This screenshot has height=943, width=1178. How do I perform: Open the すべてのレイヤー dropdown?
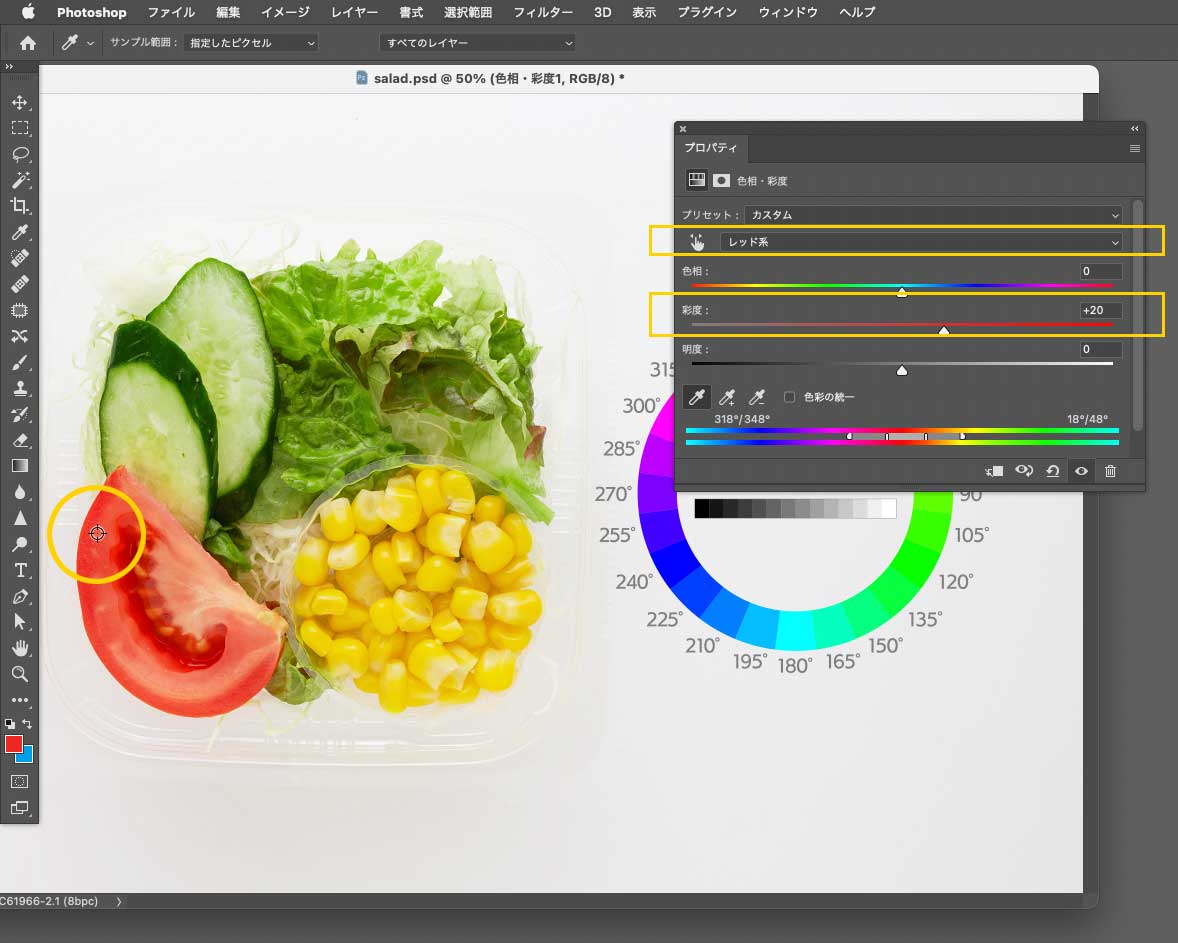[x=477, y=43]
